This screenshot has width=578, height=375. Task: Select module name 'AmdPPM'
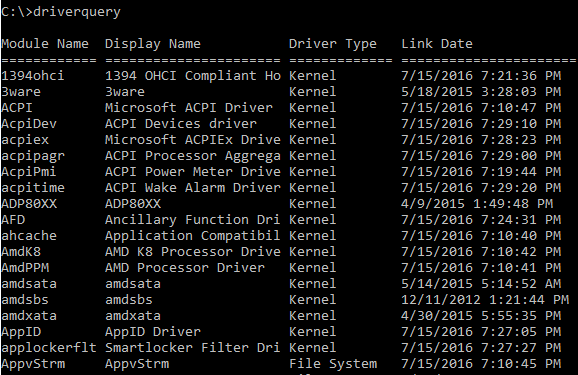point(25,268)
